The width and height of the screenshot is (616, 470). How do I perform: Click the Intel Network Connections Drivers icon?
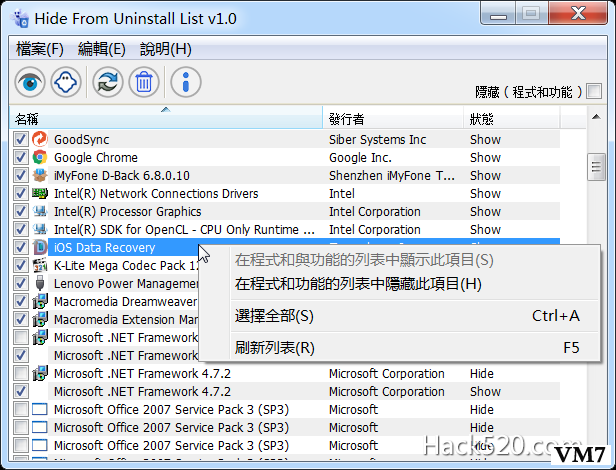40,193
